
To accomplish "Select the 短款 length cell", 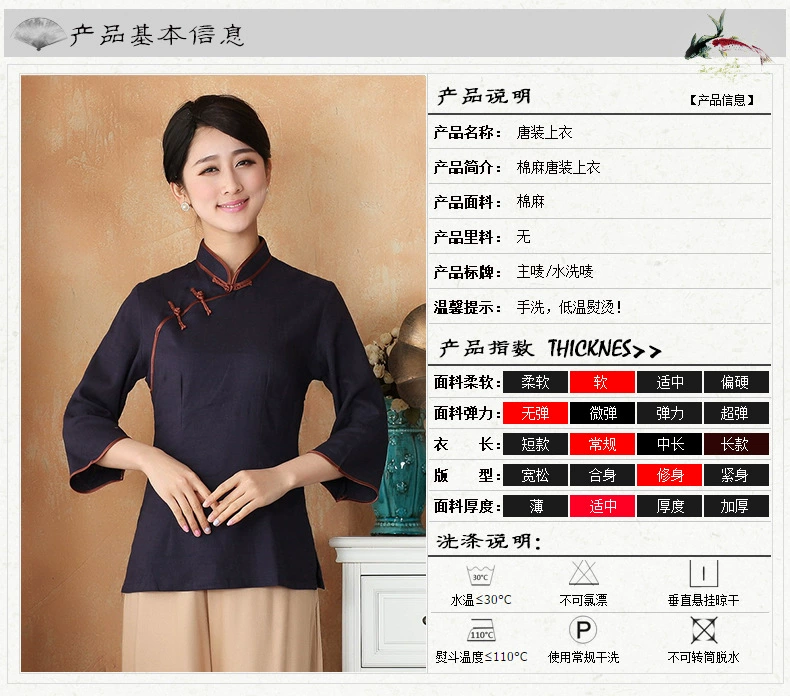I will click(x=535, y=444).
